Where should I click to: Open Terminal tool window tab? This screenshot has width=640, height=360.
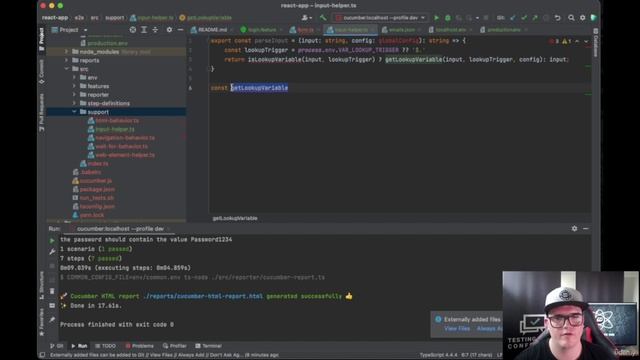[x=209, y=346]
